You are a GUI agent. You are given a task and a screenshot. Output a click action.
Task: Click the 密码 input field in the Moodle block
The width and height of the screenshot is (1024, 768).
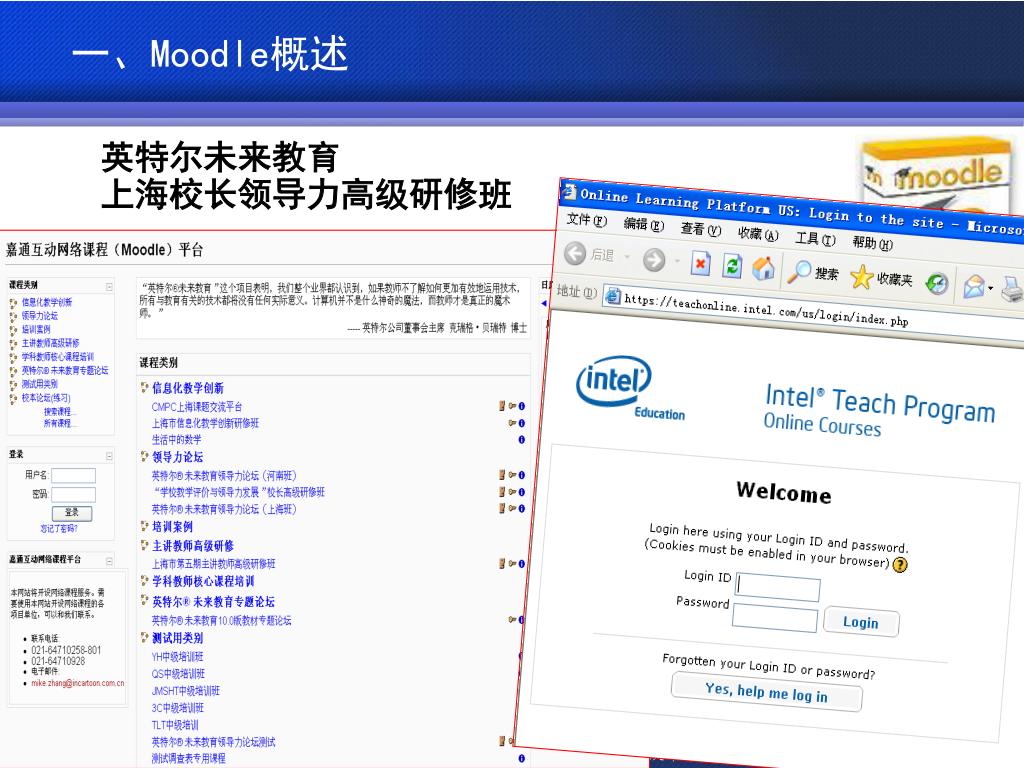click(x=73, y=494)
